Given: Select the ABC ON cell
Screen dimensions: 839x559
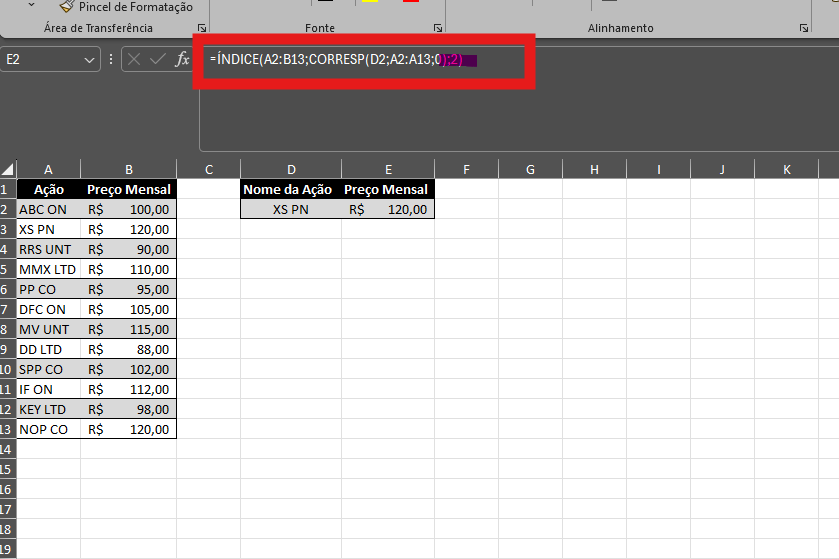Looking at the screenshot, I should tap(49, 209).
